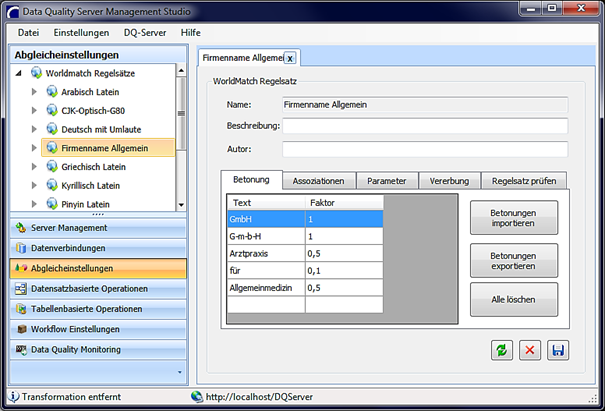Select the Arztpraxis text cell
This screenshot has width=605, height=411.
266,254
